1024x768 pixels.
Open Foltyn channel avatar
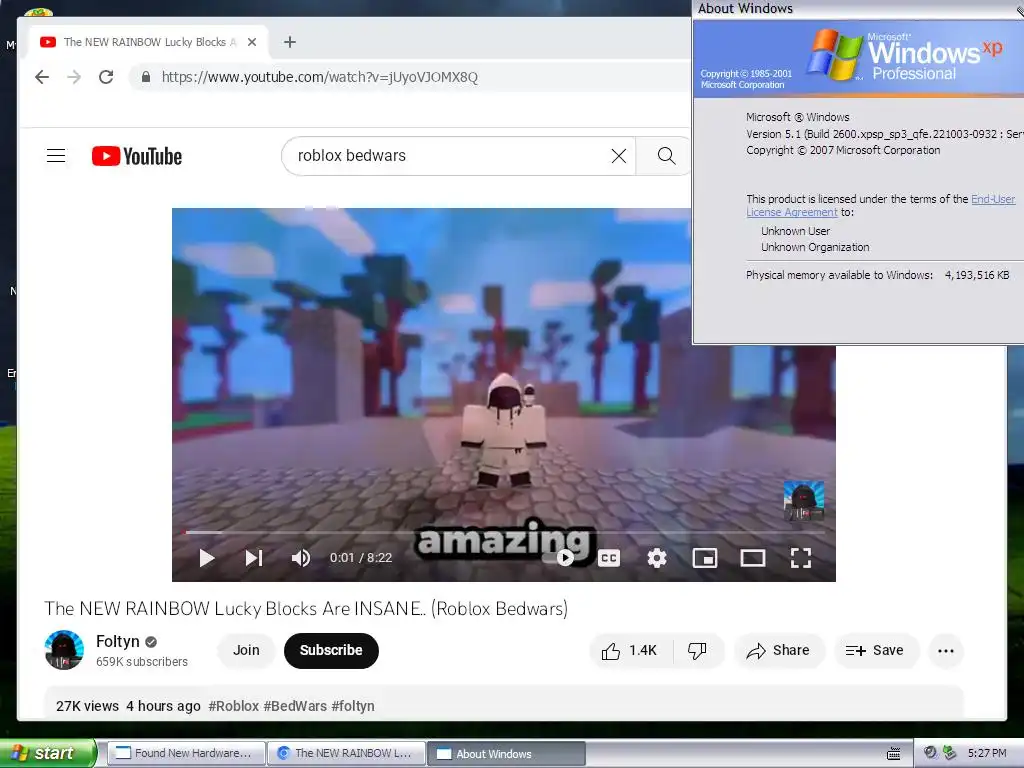click(x=64, y=650)
